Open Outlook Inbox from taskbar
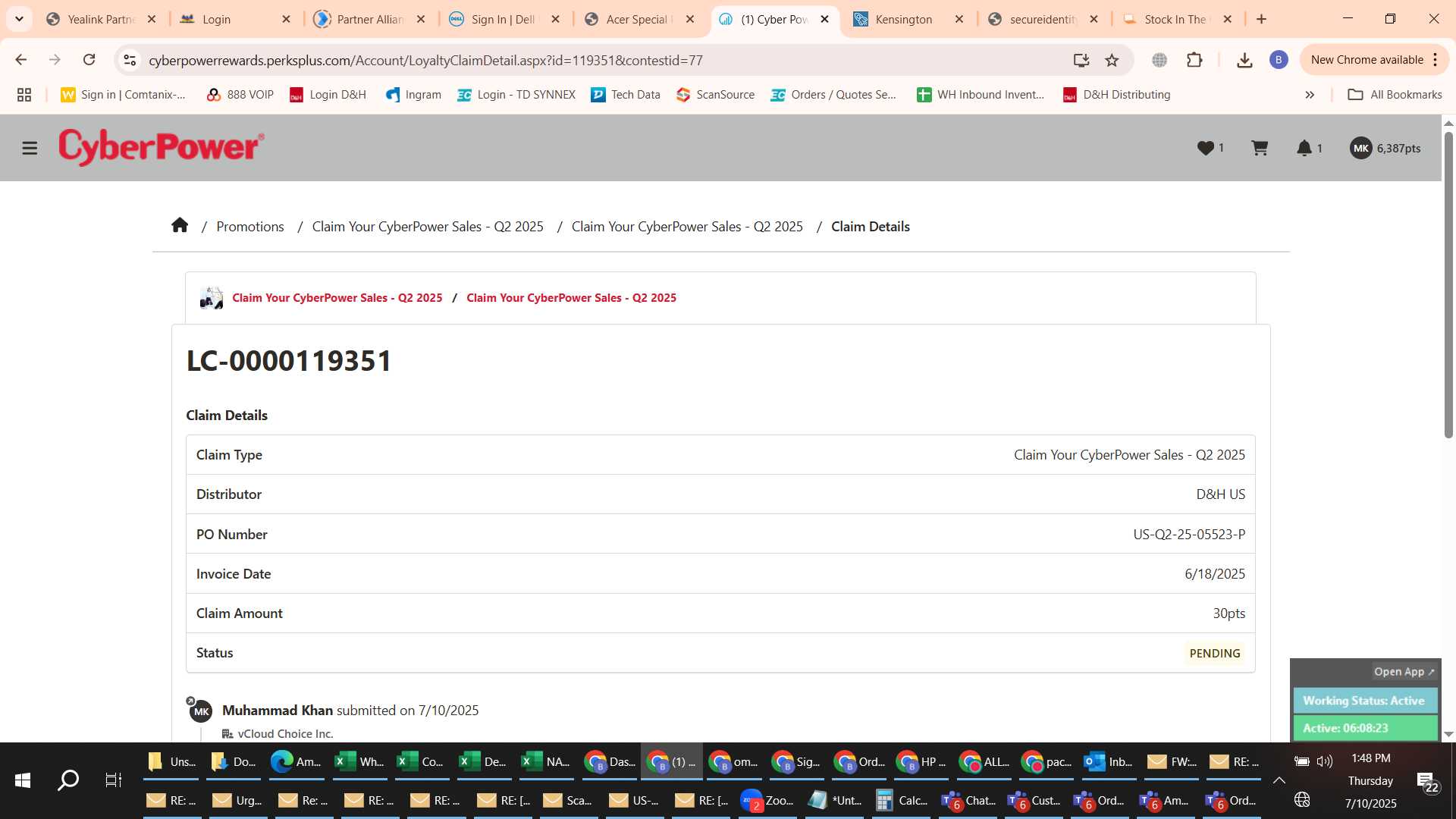Viewport: 1456px width, 819px height. tap(1109, 761)
